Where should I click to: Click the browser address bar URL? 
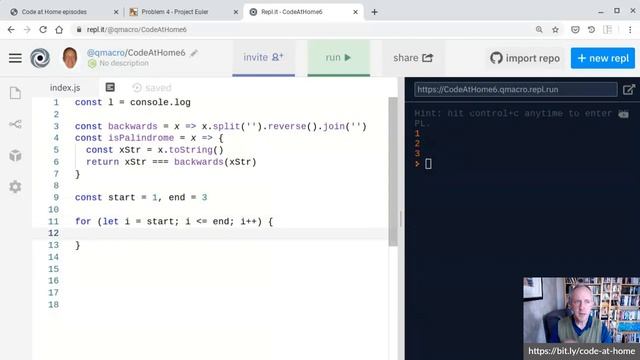tap(136, 29)
